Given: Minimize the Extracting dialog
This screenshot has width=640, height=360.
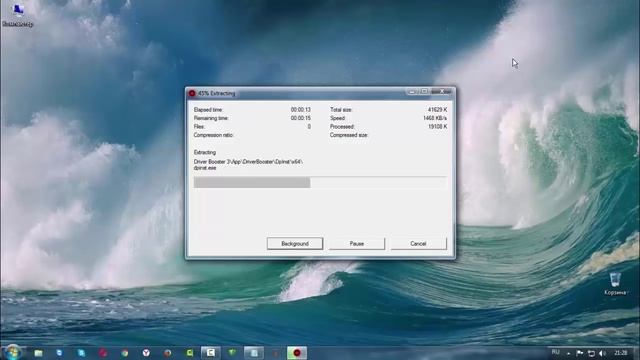Looking at the screenshot, I should [412, 92].
